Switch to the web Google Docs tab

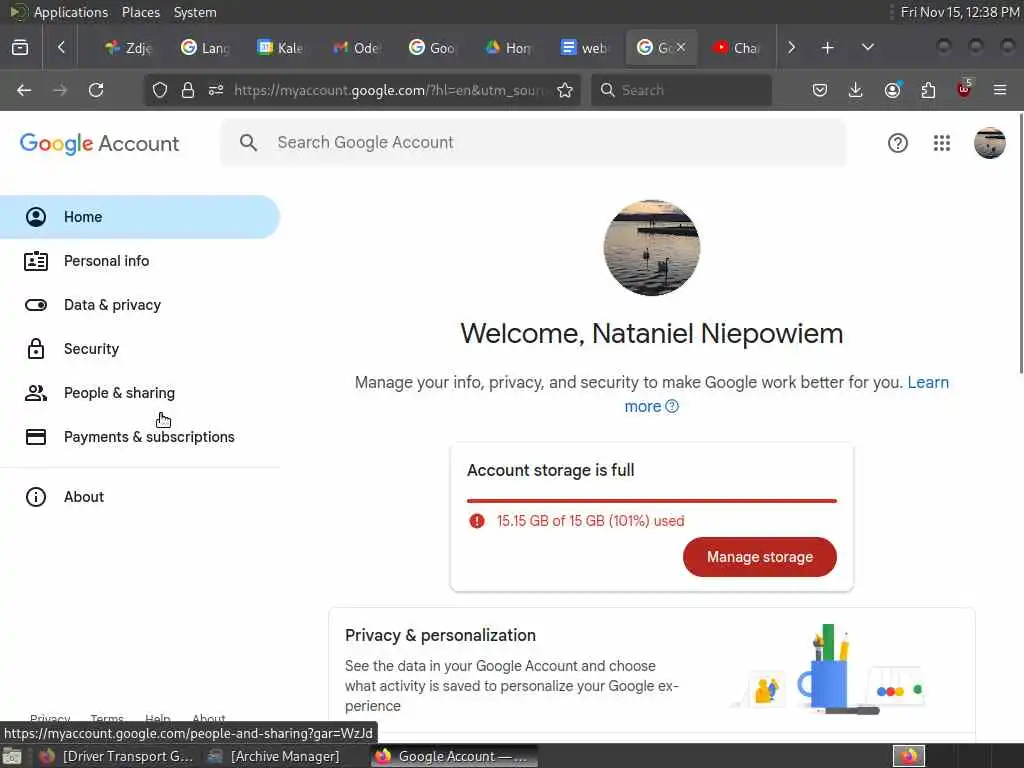(x=584, y=48)
